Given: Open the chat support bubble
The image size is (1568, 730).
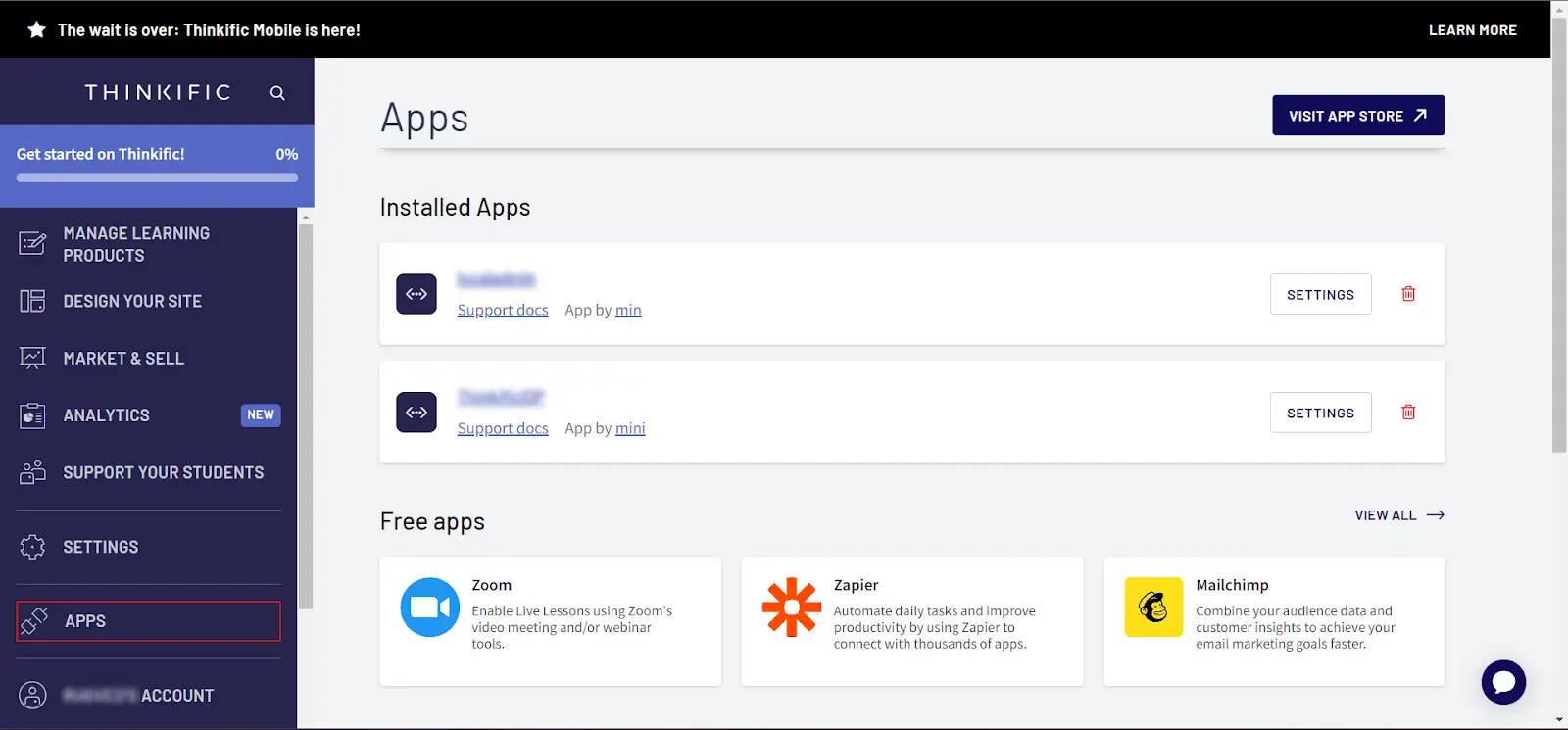Looking at the screenshot, I should click(x=1503, y=682).
